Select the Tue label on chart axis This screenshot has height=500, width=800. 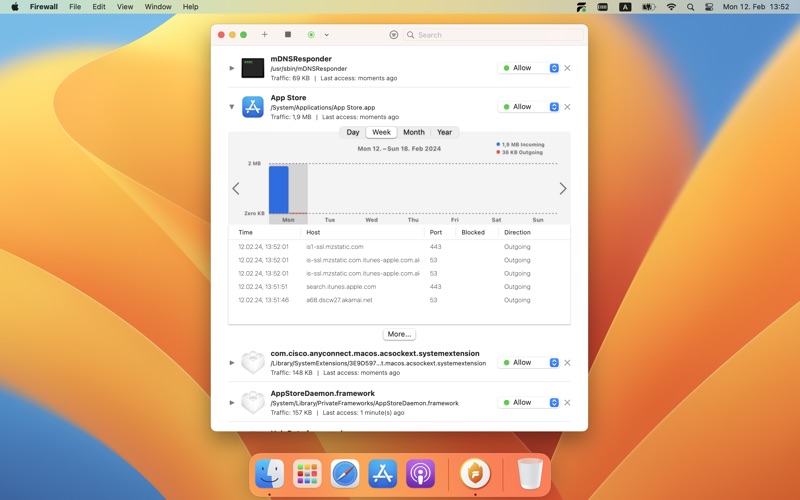click(330, 220)
